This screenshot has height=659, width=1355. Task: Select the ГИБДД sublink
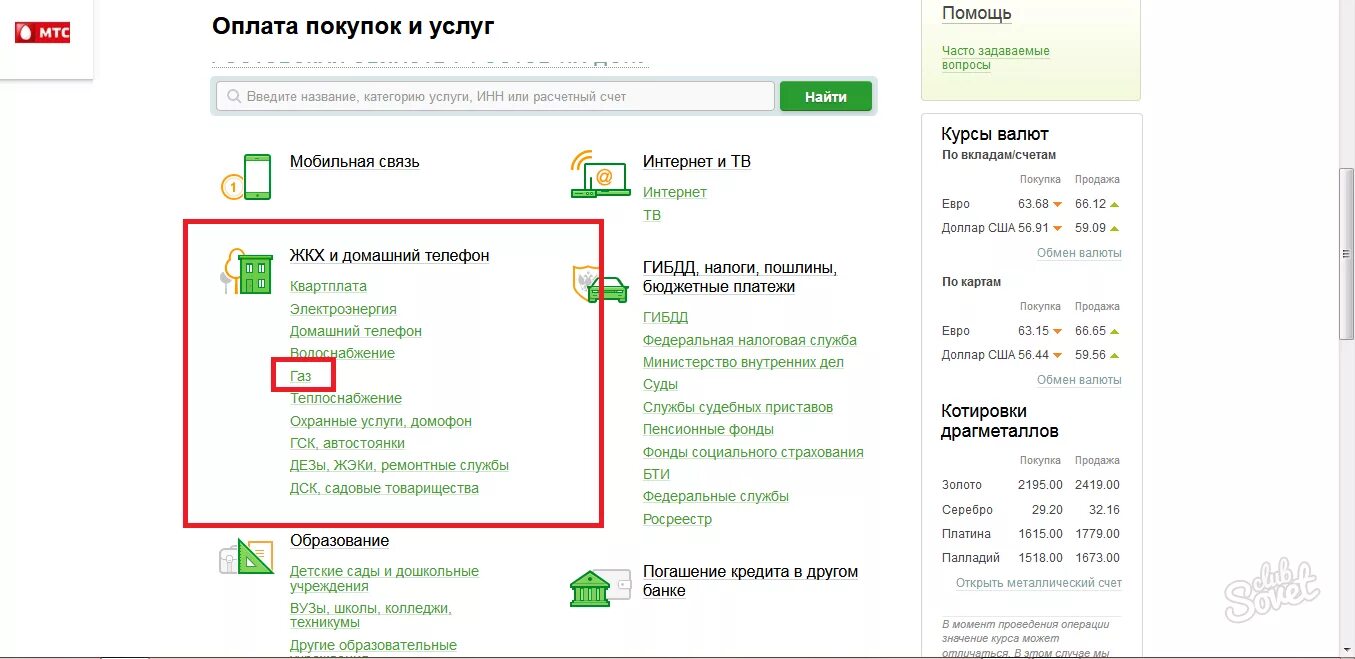(665, 317)
